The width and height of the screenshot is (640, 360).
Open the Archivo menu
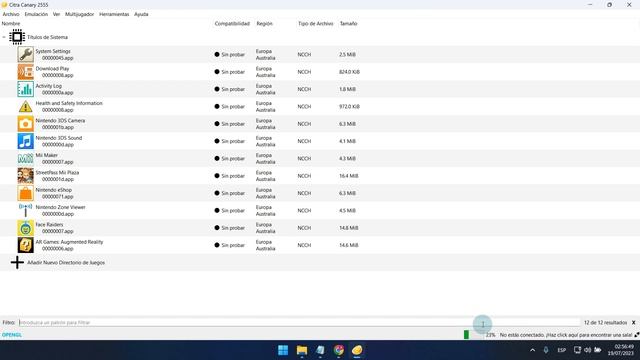(11, 14)
